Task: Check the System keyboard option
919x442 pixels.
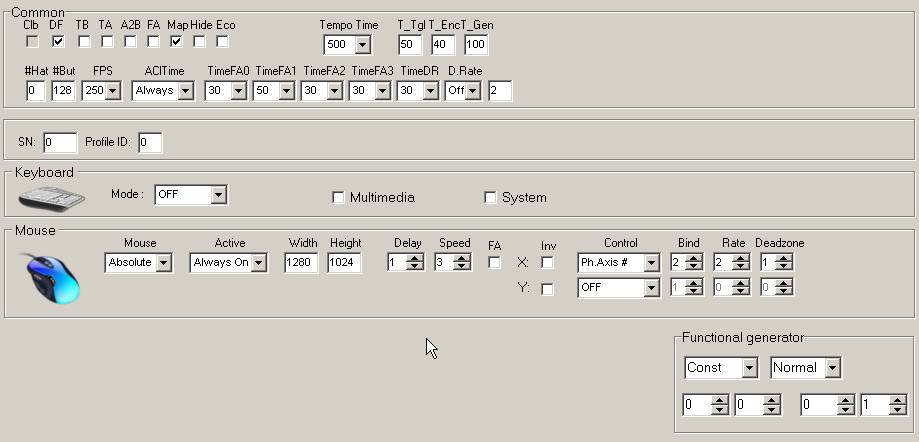Action: 490,198
